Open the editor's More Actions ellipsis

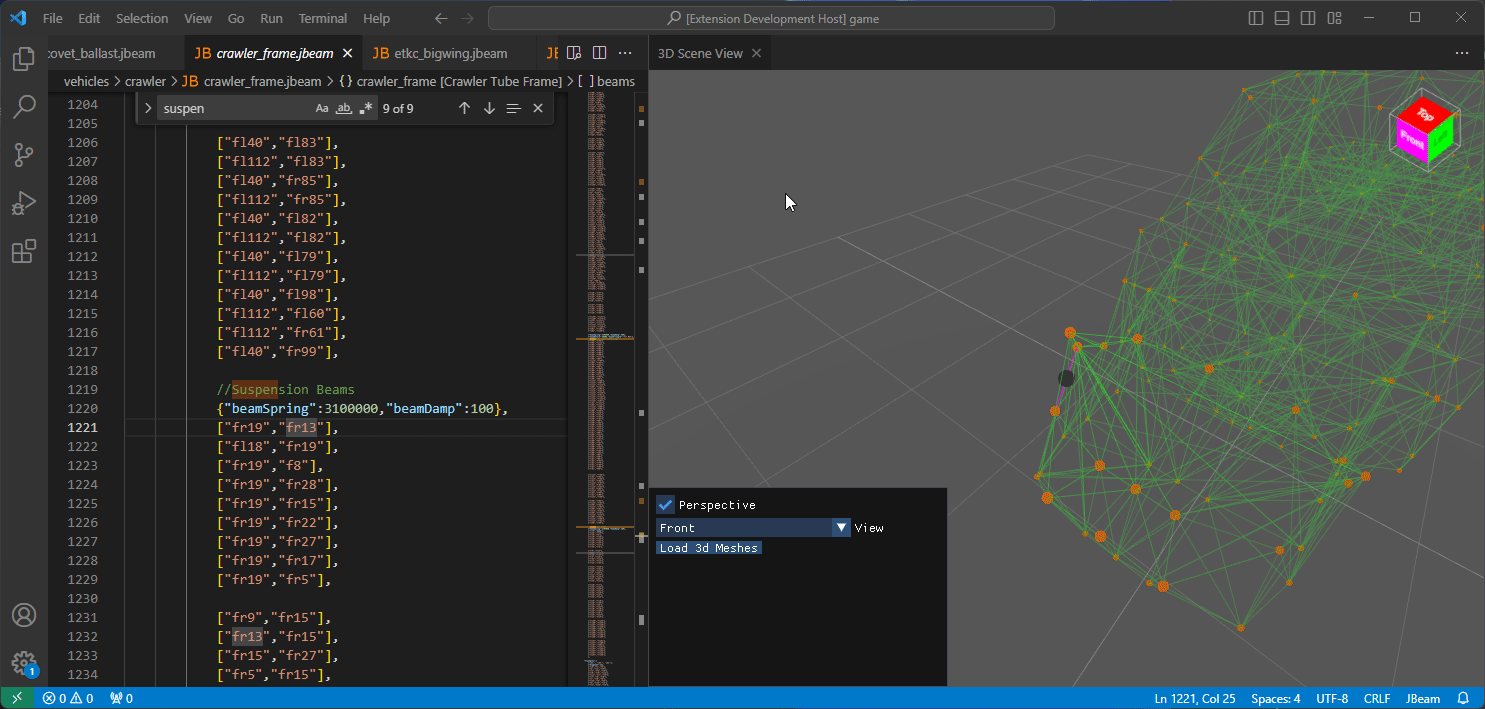point(626,53)
